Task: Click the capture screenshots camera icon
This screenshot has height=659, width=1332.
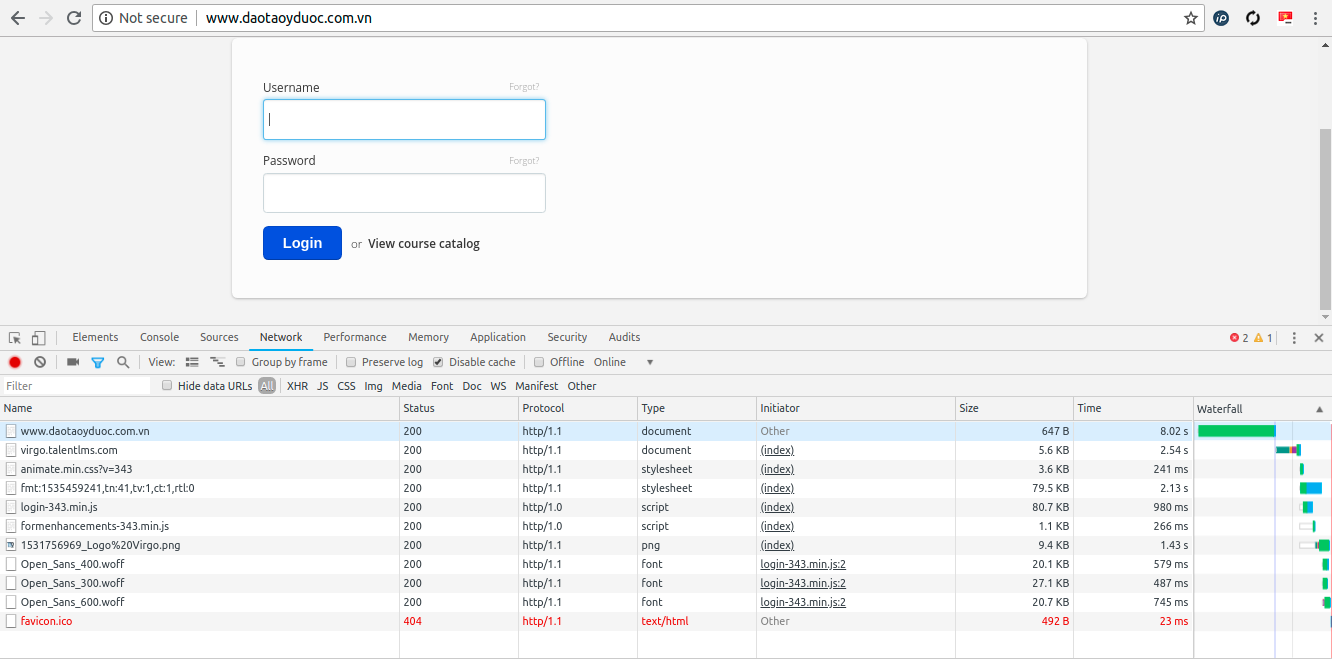Action: point(73,362)
